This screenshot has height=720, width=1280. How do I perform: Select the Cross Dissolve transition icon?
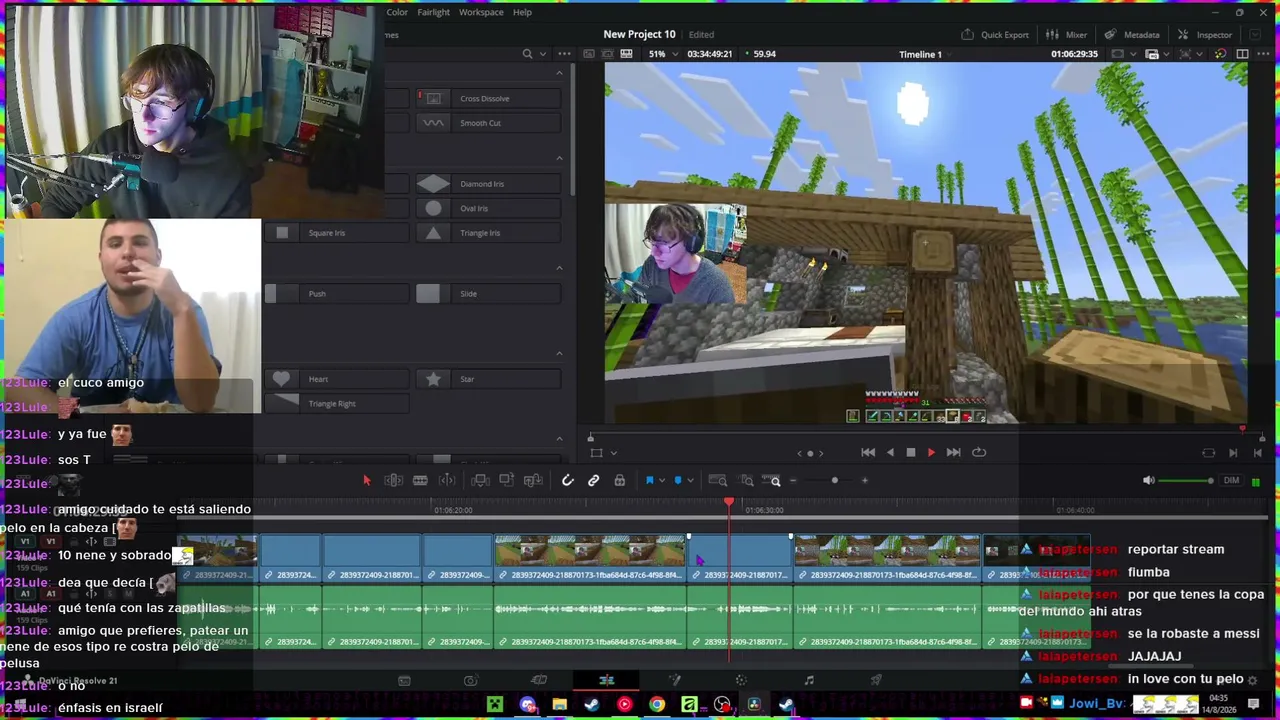[433, 98]
